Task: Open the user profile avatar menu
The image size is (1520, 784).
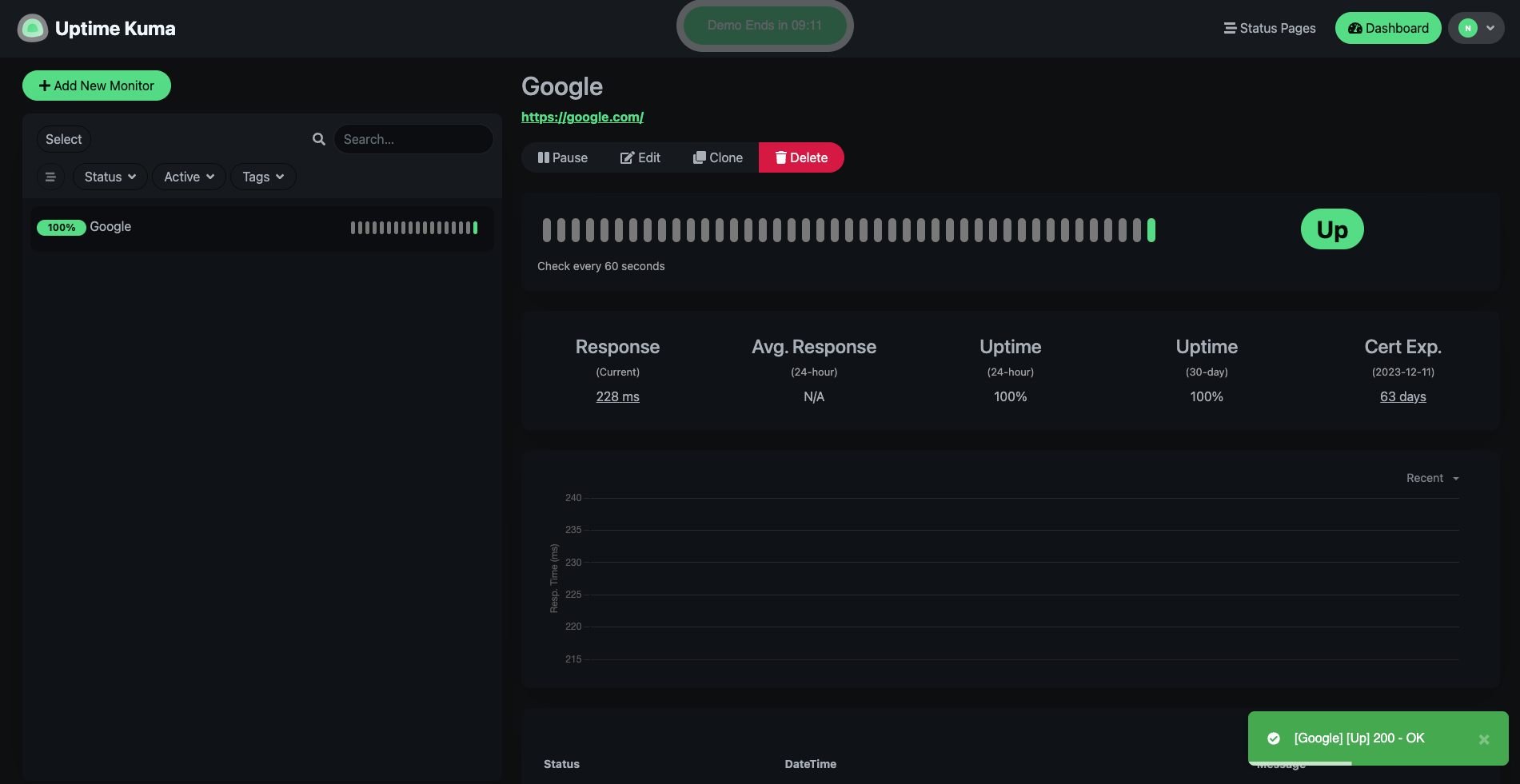Action: coord(1476,28)
